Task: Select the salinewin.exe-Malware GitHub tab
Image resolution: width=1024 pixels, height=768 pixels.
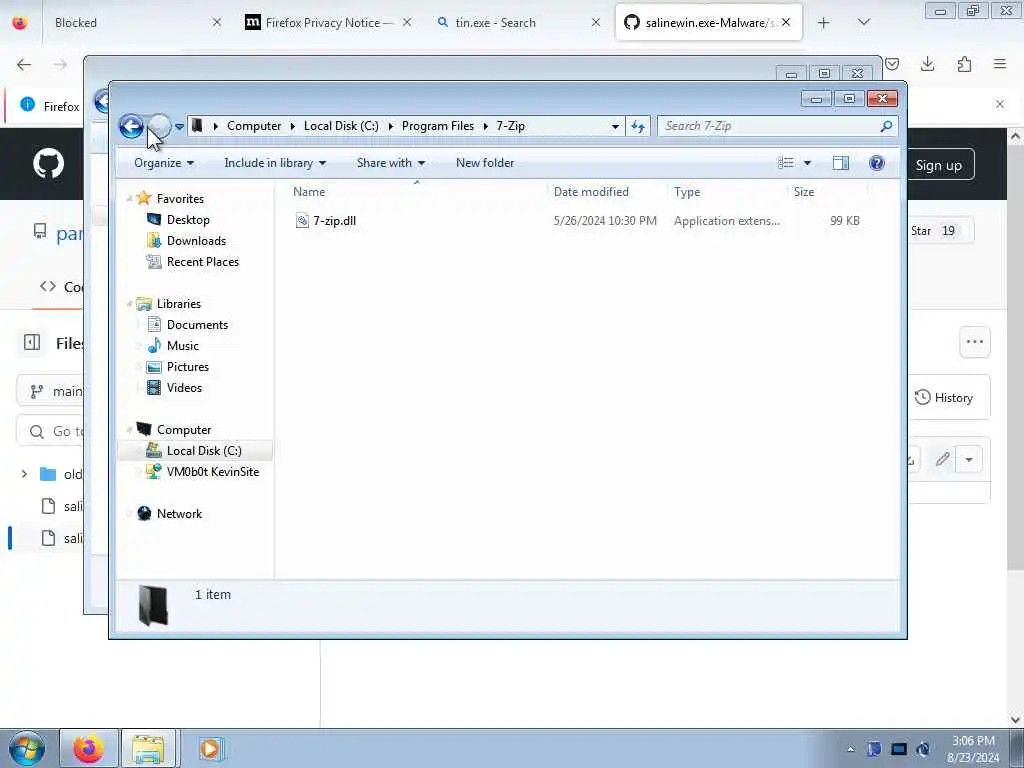Action: [709, 23]
